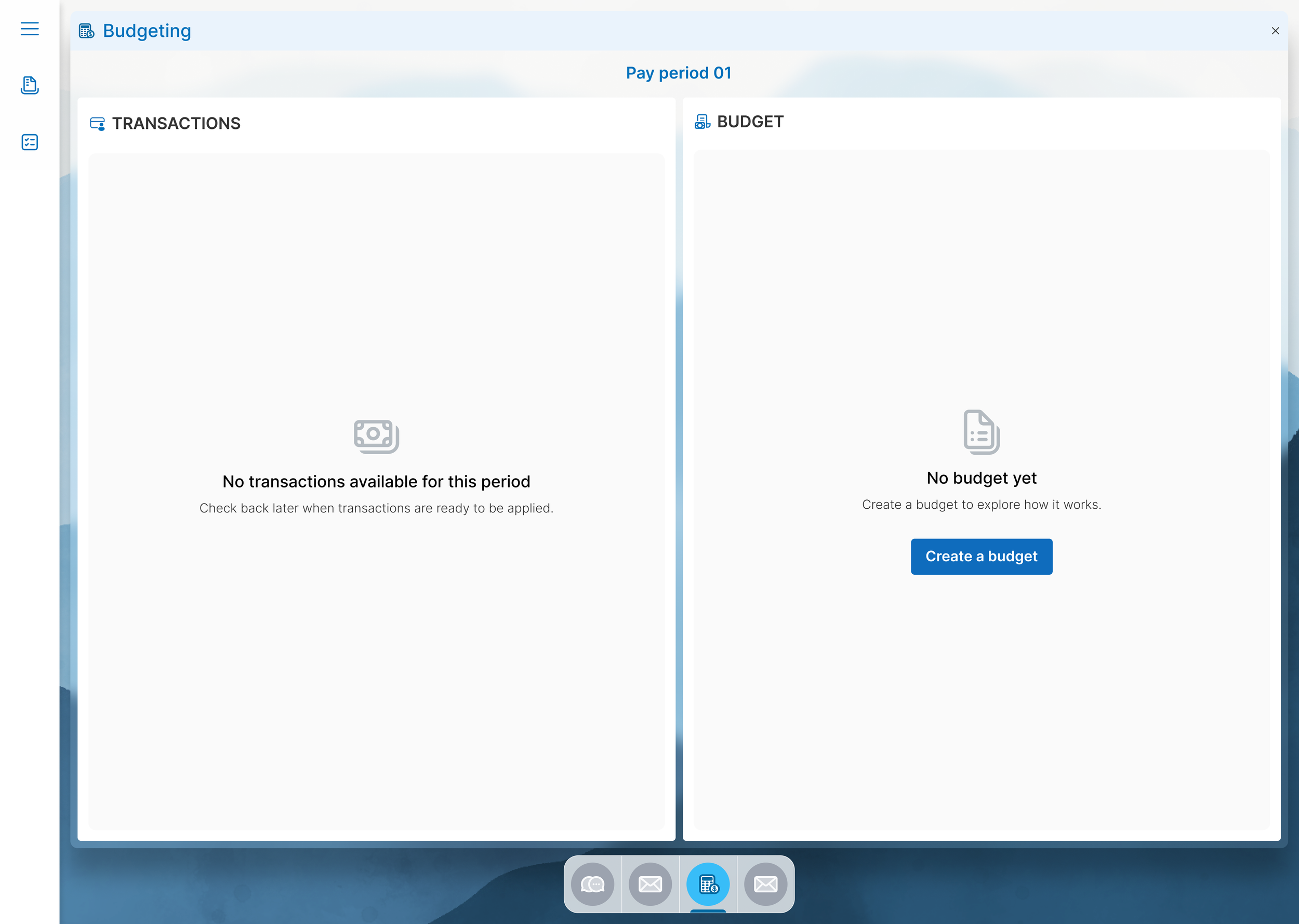1299x924 pixels.
Task: Click the Budgeting calculator icon in title bar
Action: tap(86, 31)
